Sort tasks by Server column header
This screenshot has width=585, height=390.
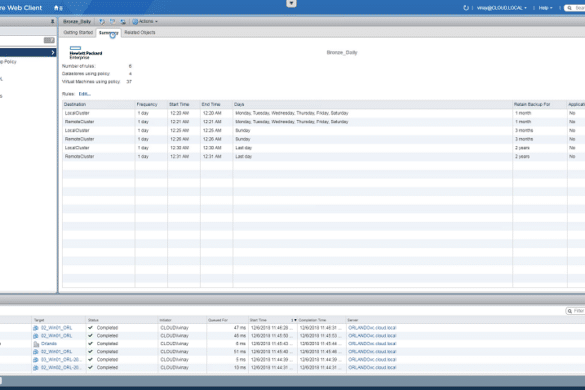click(353, 320)
